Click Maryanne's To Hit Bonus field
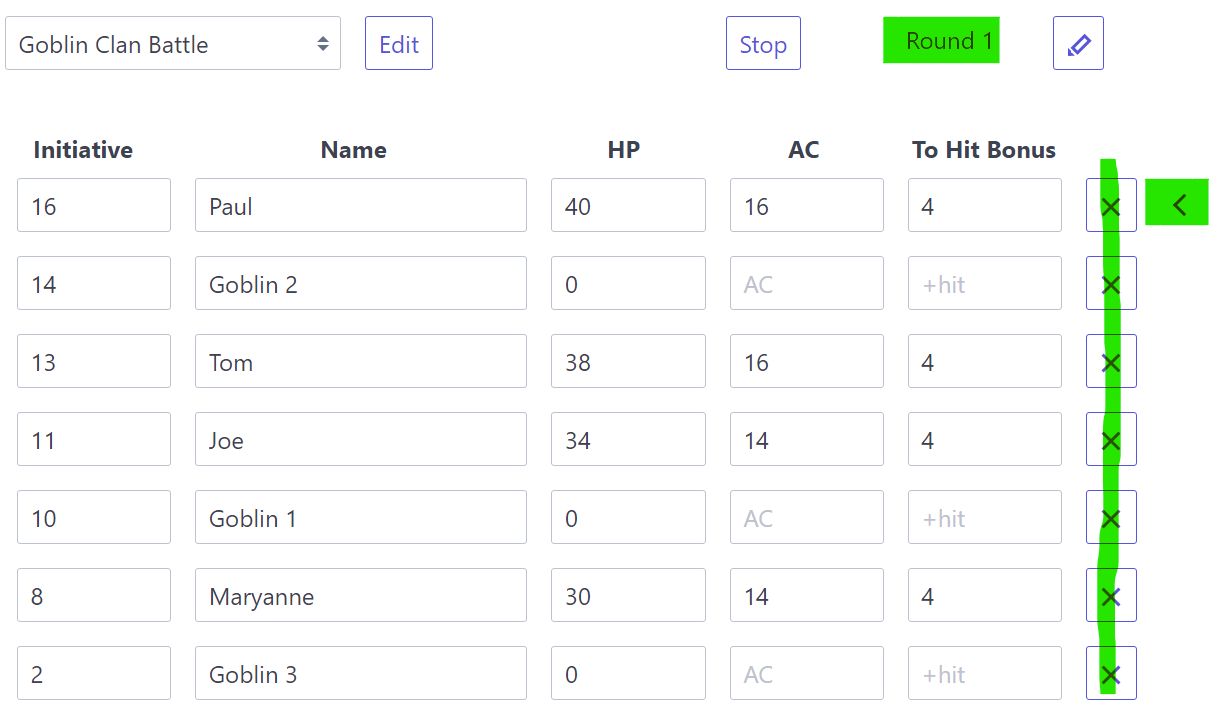The height and width of the screenshot is (714, 1213). point(984,596)
